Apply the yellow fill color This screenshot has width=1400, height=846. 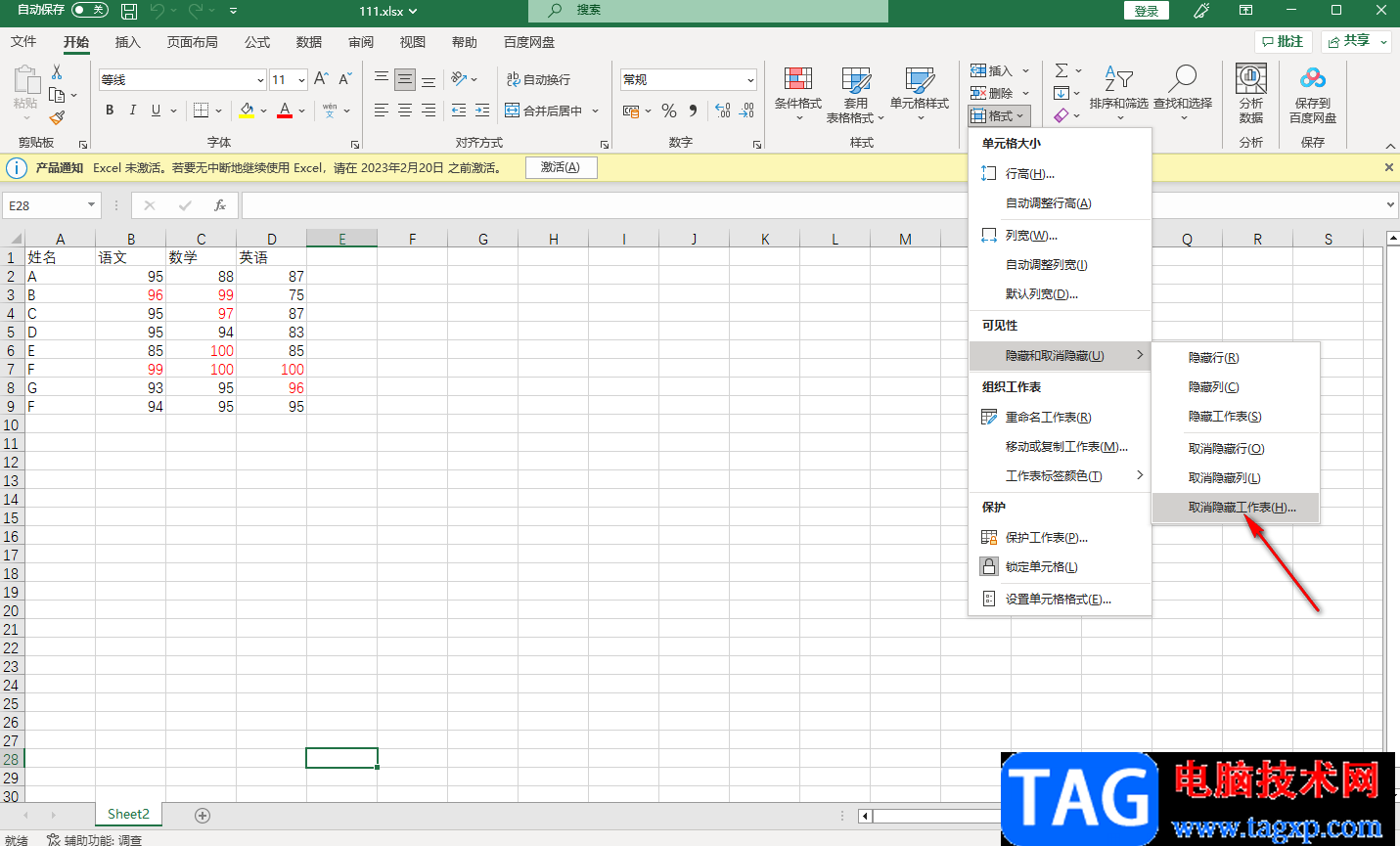click(247, 111)
